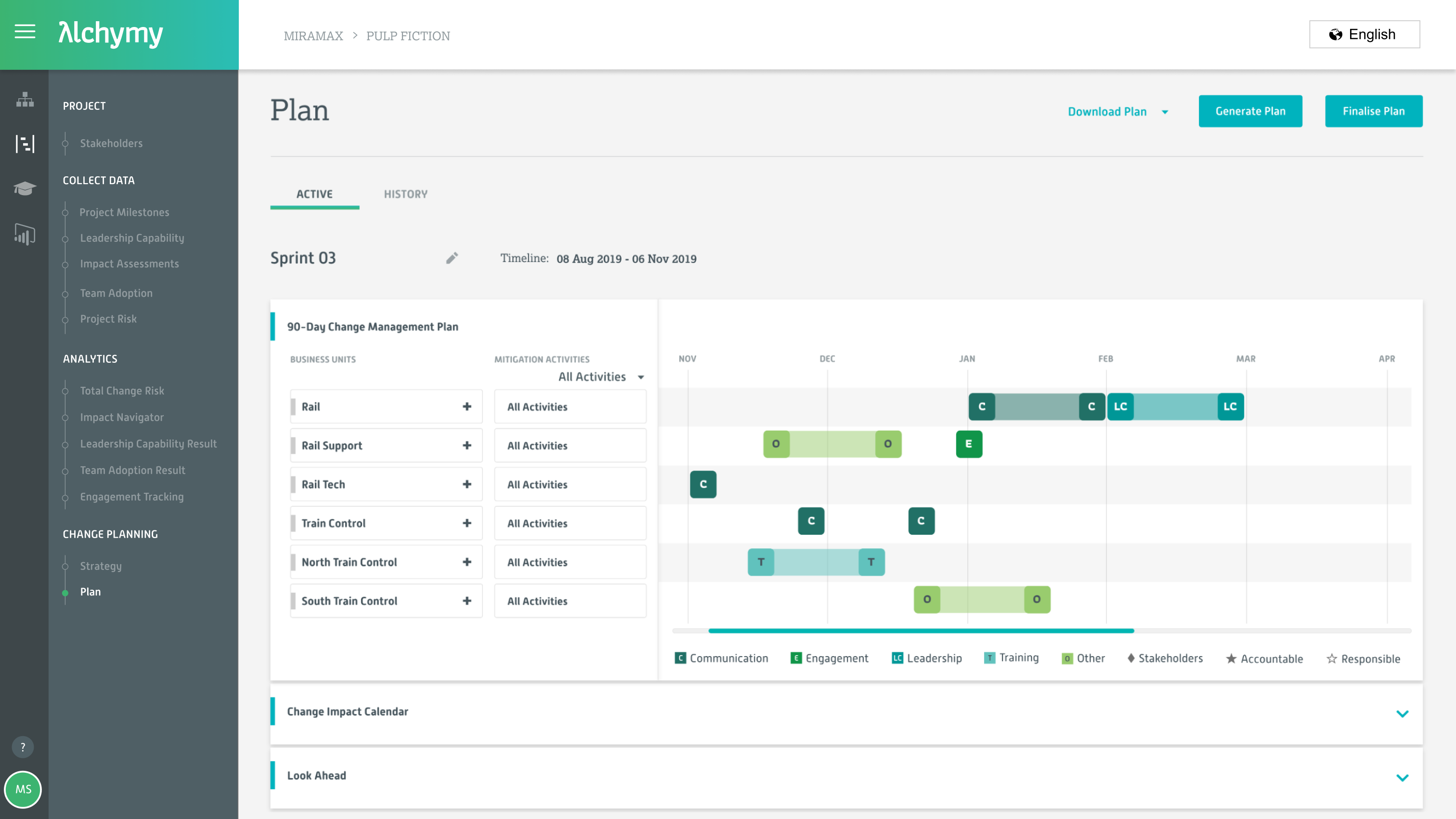
Task: Add an activity to Train Control with the plus icon
Action: click(466, 523)
